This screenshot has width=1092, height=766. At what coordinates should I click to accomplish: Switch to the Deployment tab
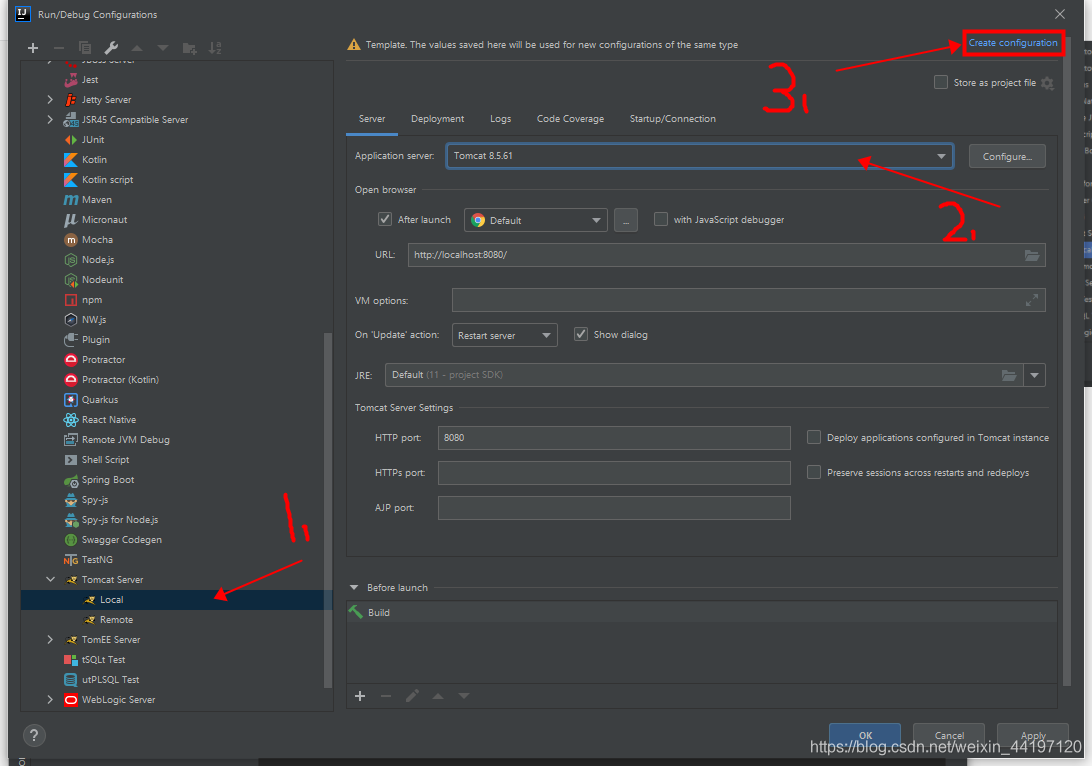437,119
